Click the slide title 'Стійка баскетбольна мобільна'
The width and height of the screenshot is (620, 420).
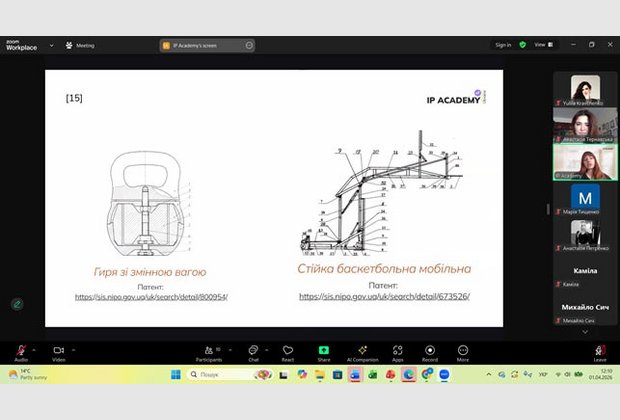[x=384, y=269]
